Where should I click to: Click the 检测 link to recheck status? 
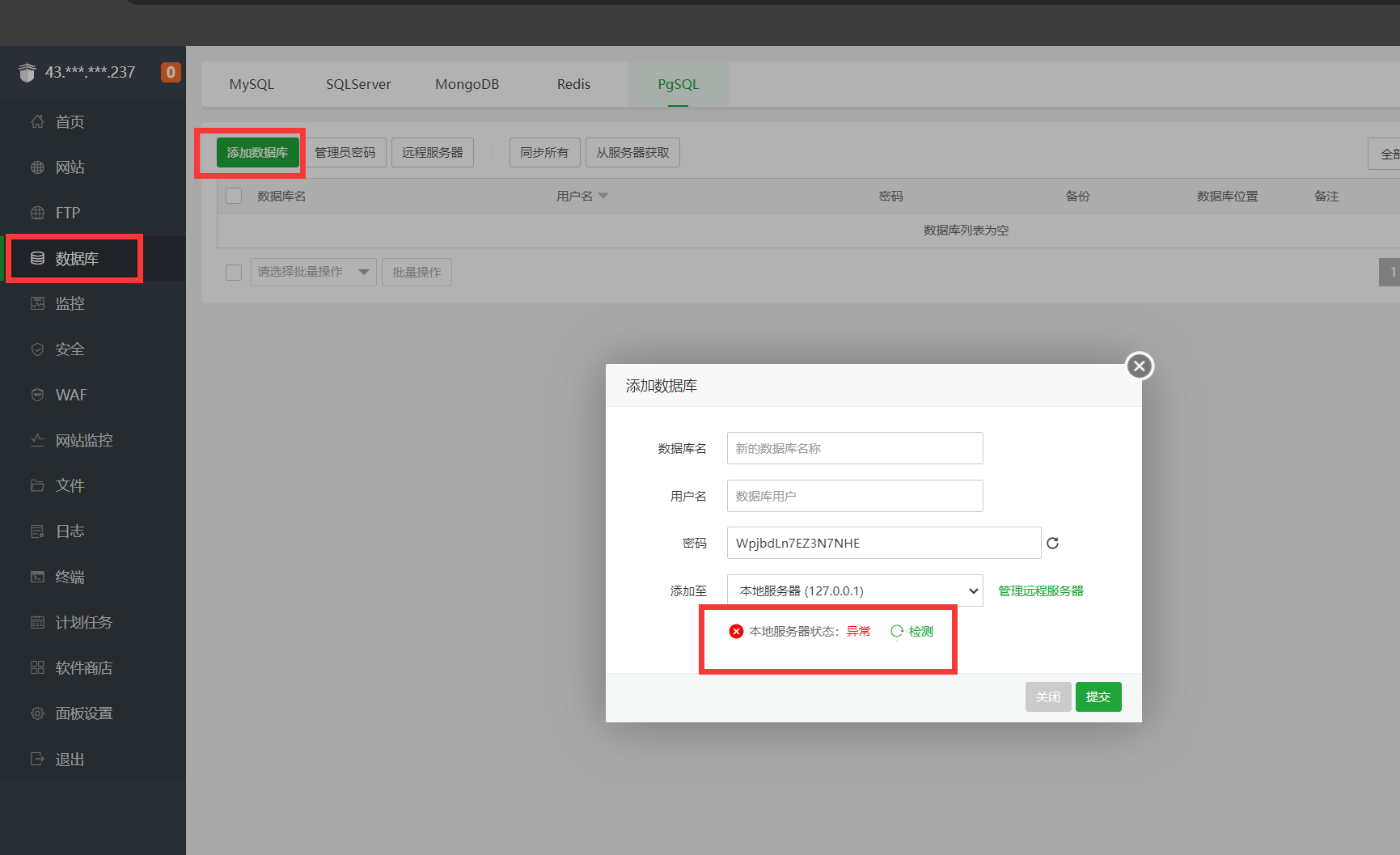(x=921, y=632)
